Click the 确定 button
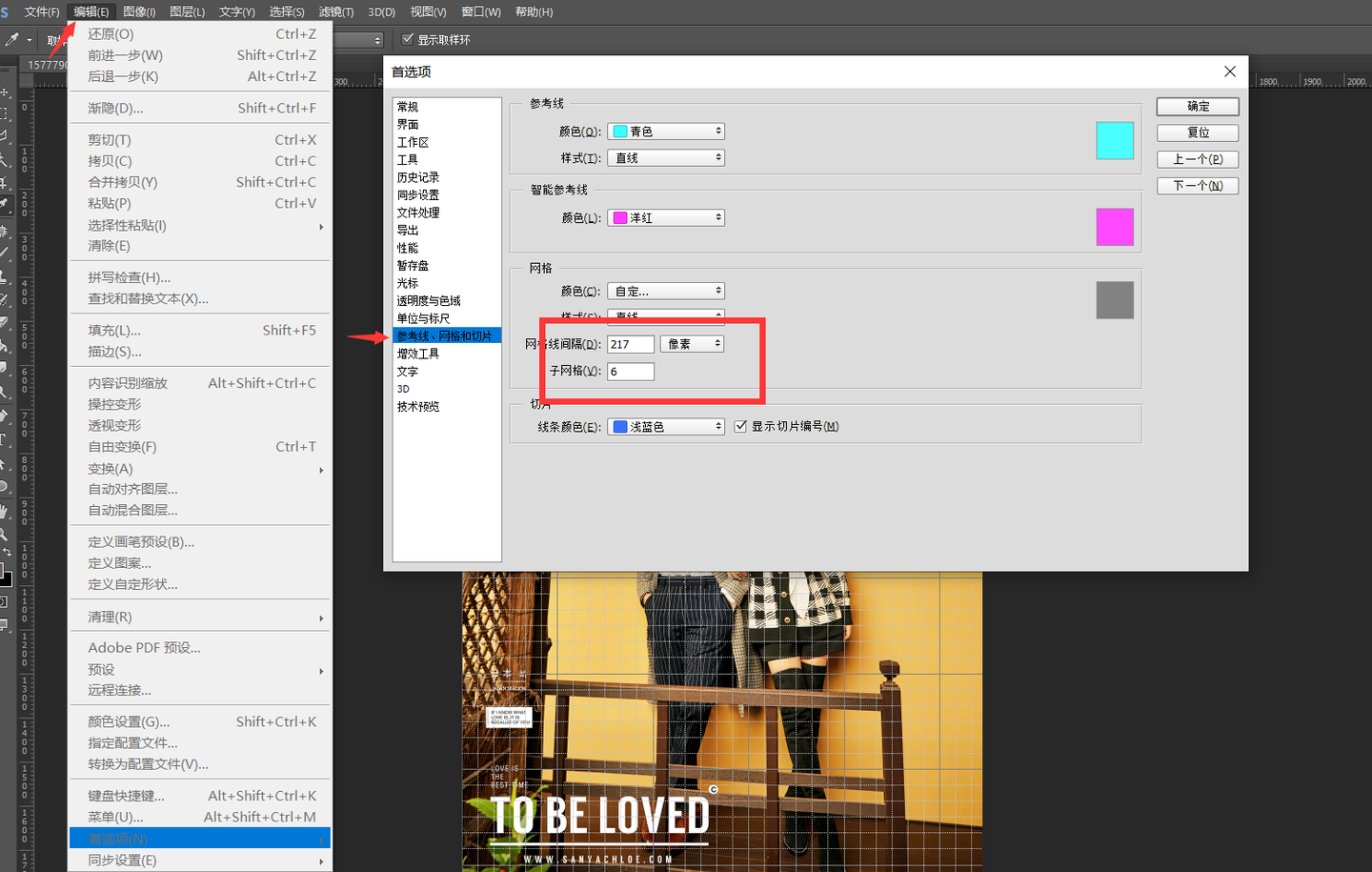This screenshot has height=872, width=1372. click(x=1198, y=107)
